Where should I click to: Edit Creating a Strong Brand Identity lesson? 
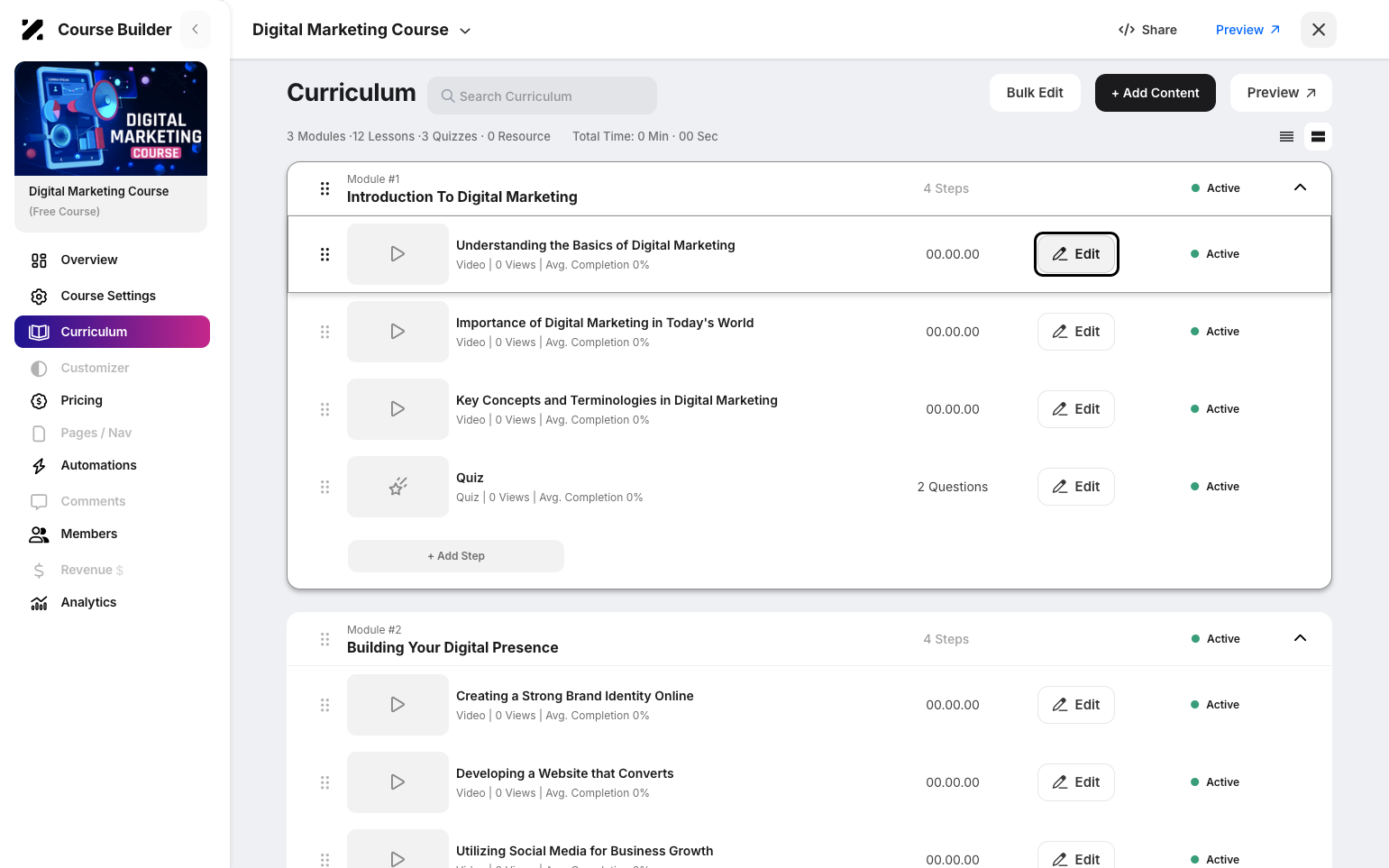coord(1076,705)
